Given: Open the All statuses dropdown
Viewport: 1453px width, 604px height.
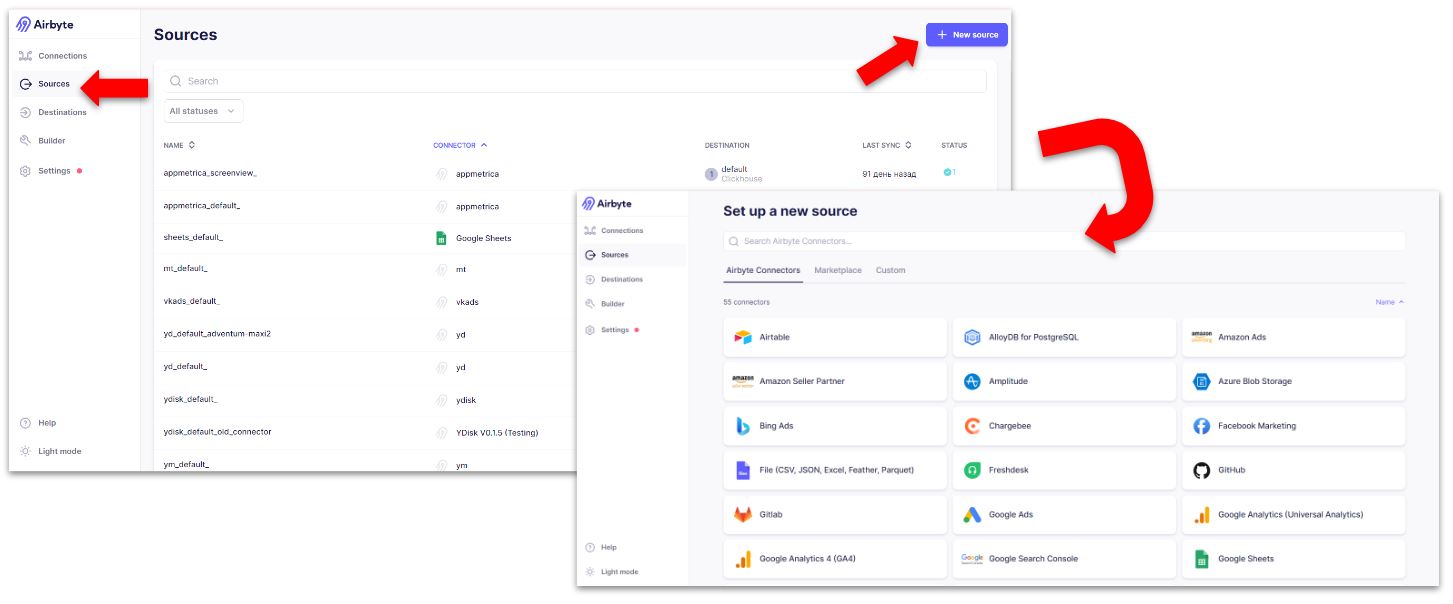Looking at the screenshot, I should 203,111.
